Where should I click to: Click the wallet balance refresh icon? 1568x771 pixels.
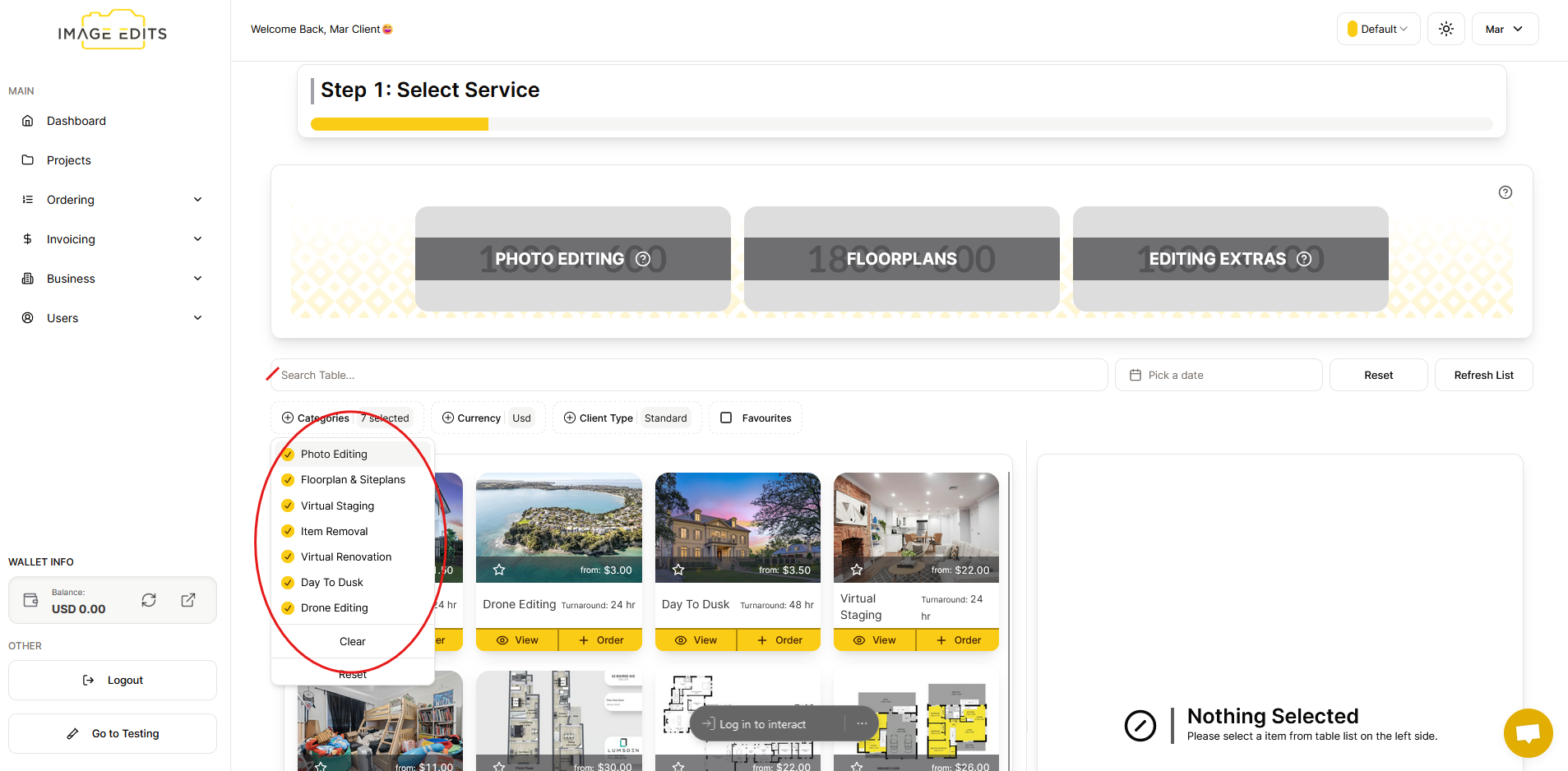tap(149, 600)
